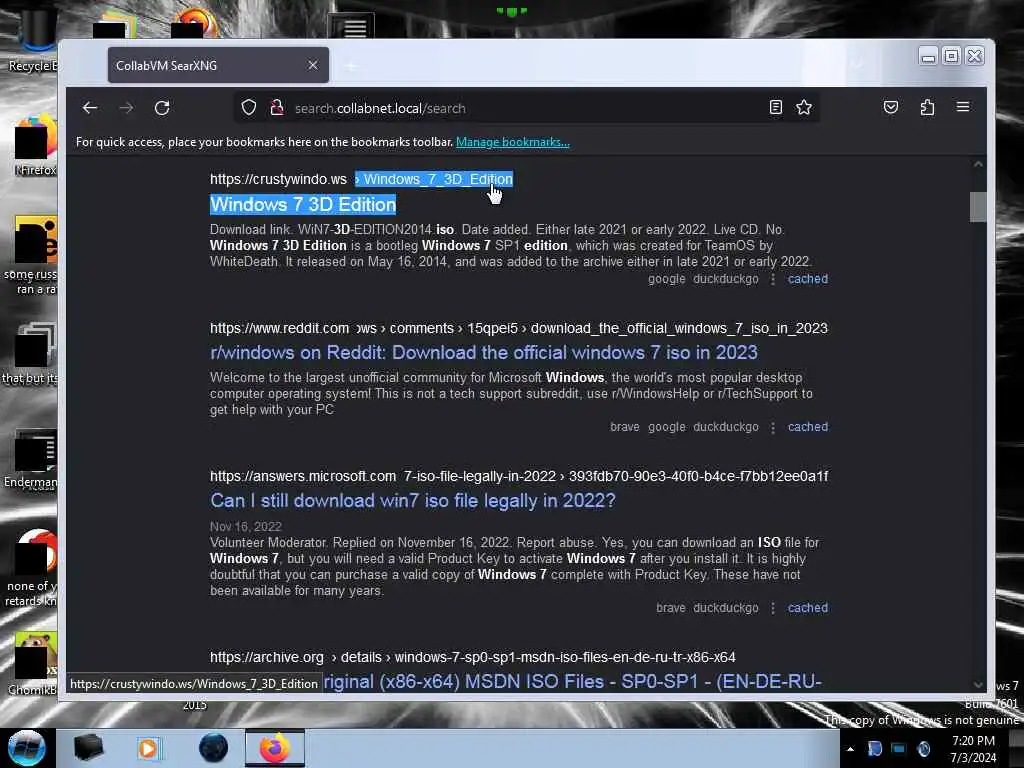Click the insecure connection padlock icon
1024x768 pixels.
tap(277, 108)
